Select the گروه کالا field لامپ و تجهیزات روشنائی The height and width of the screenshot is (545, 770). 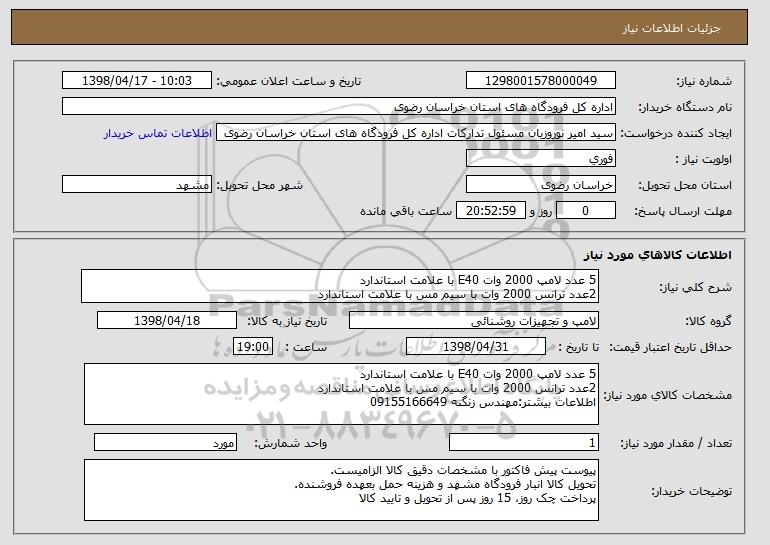tap(474, 321)
